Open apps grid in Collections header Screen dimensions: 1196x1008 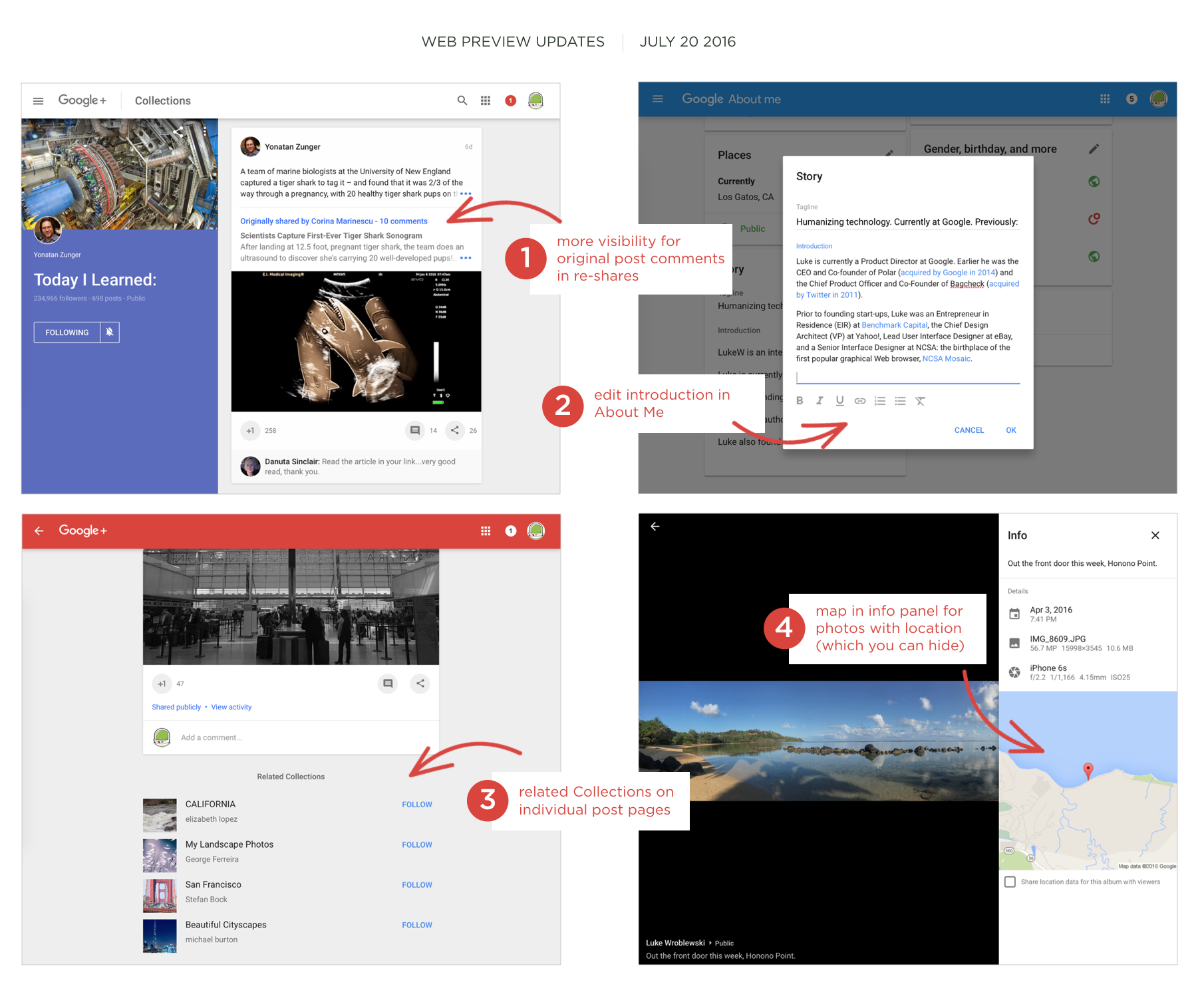486,100
